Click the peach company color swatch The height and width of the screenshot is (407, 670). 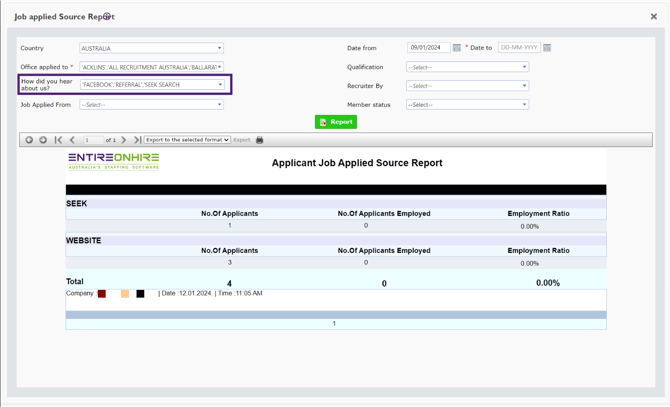tap(125, 294)
